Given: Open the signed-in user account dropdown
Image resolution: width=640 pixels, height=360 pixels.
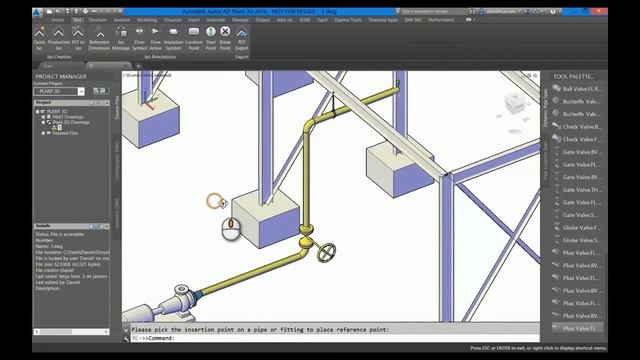Looking at the screenshot, I should pos(502,11).
